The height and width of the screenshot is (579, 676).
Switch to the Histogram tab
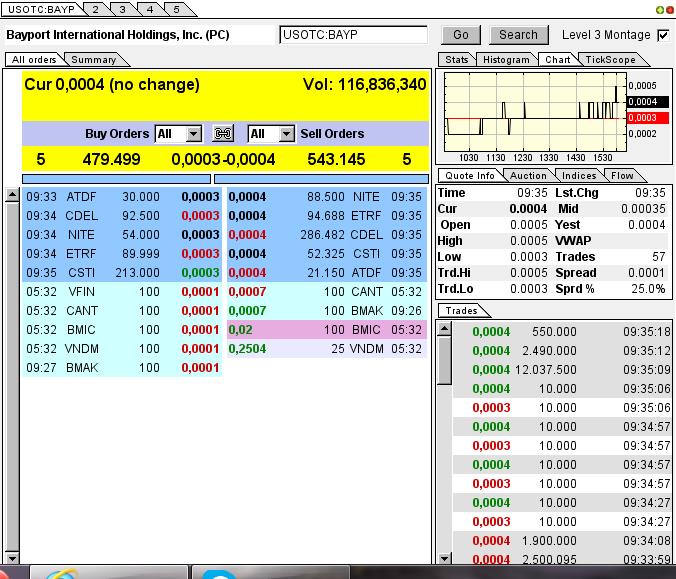506,59
